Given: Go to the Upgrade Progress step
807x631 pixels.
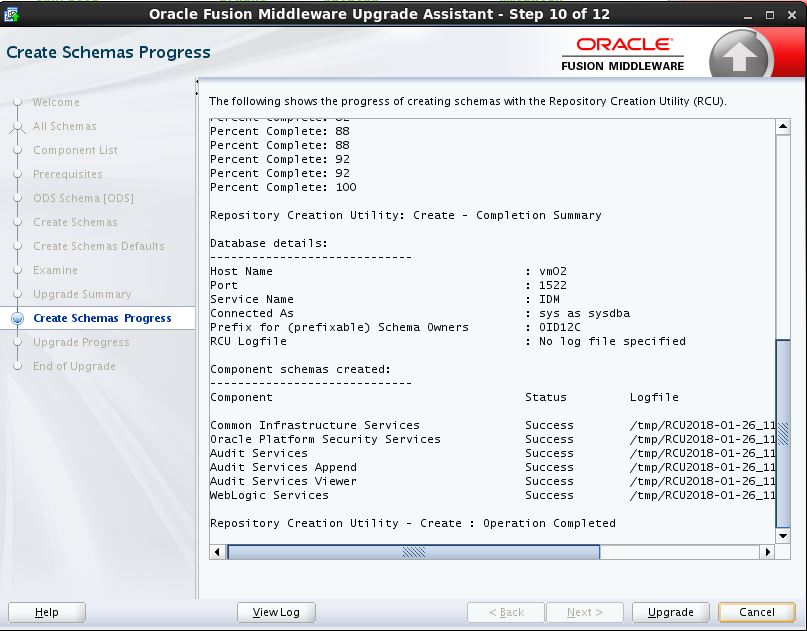Looking at the screenshot, I should [x=81, y=342].
